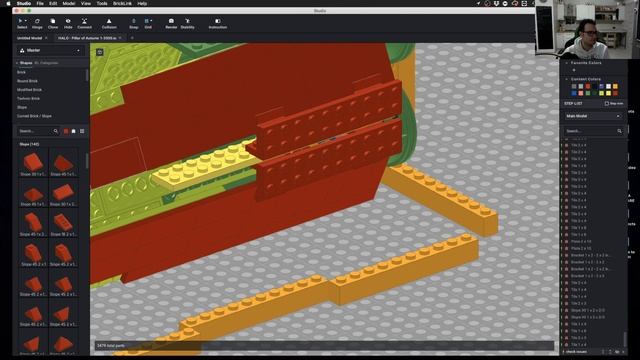
Task: Open the Main Model dropdown
Action: click(x=593, y=116)
